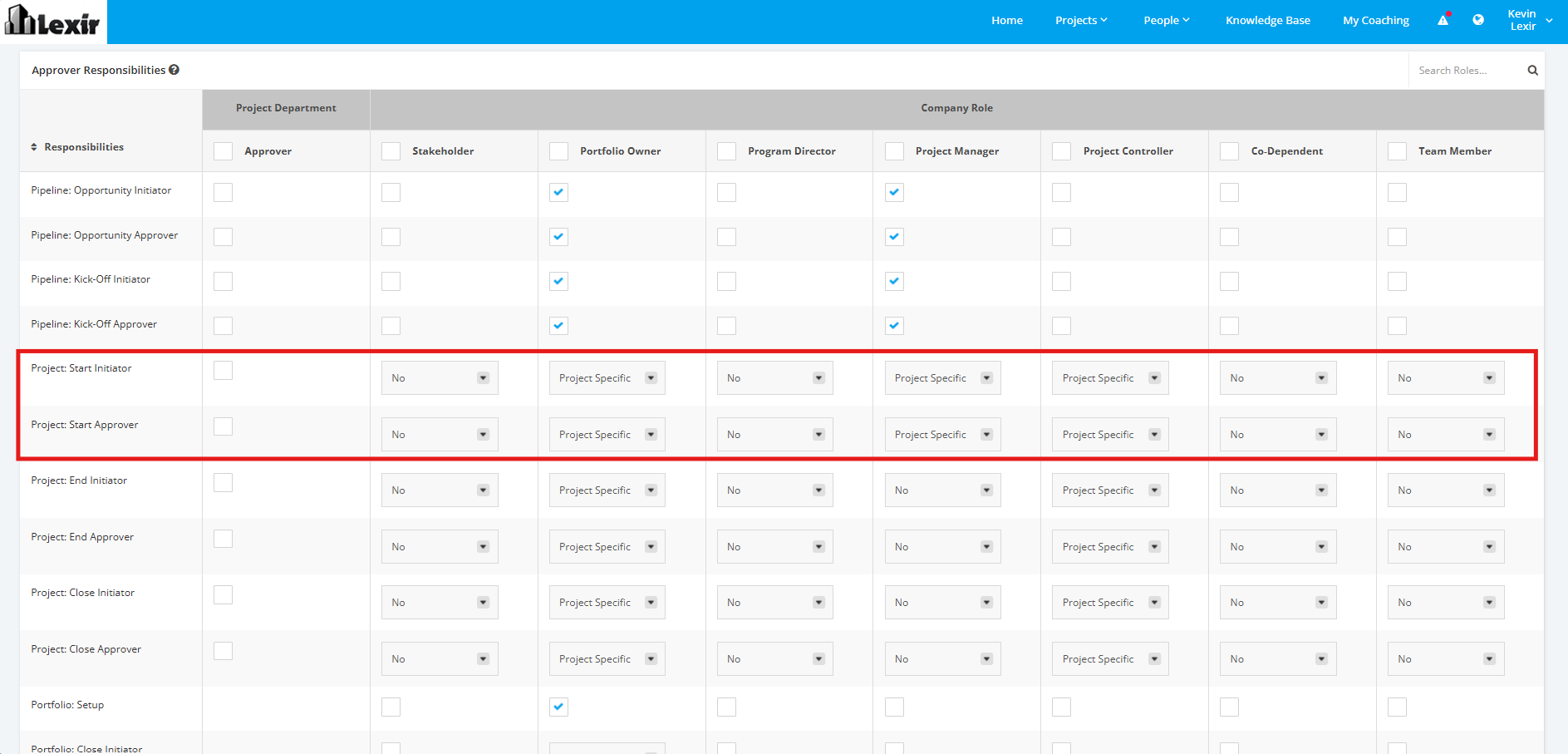Click the Project Department group header
The image size is (1568, 754).
click(x=286, y=108)
